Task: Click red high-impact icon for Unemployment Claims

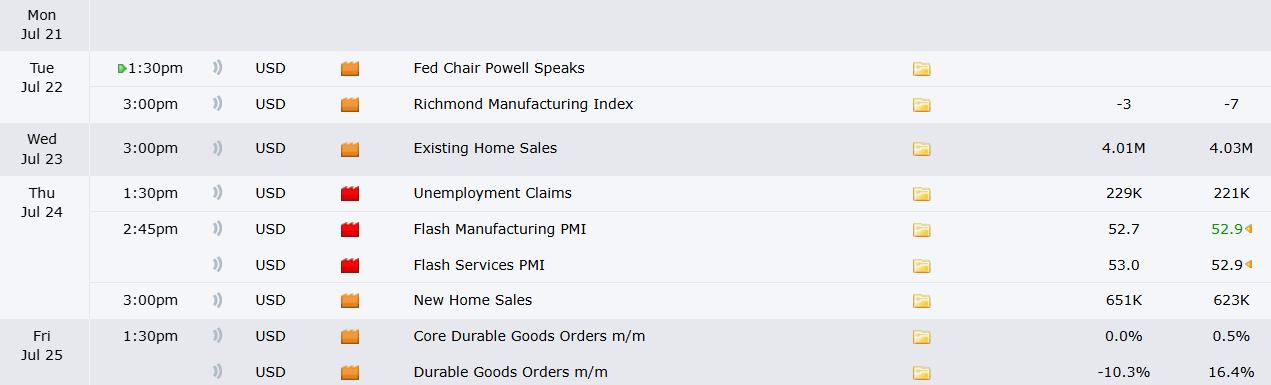Action: pyautogui.click(x=350, y=193)
